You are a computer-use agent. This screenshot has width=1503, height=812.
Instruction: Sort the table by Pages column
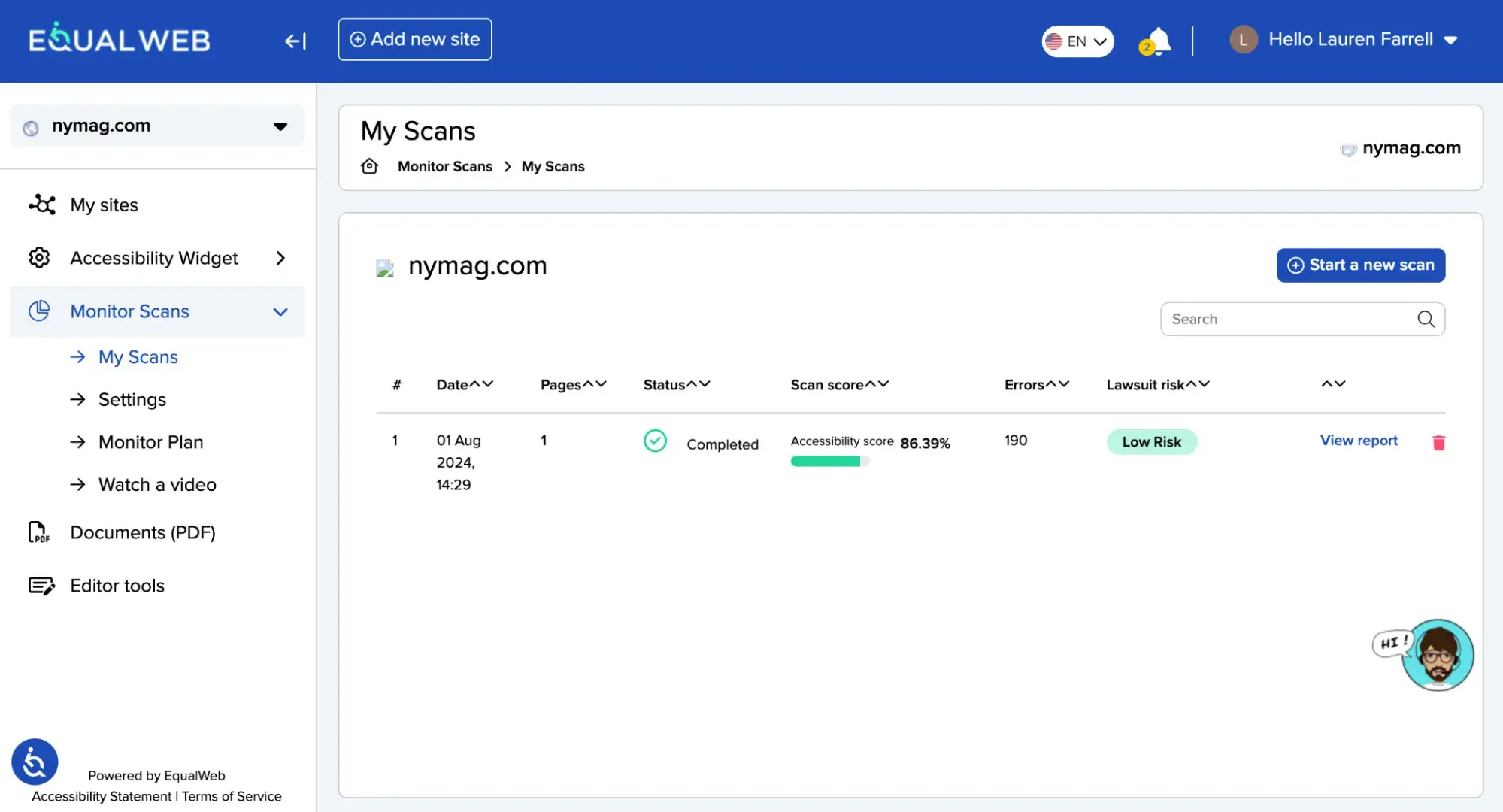click(573, 384)
